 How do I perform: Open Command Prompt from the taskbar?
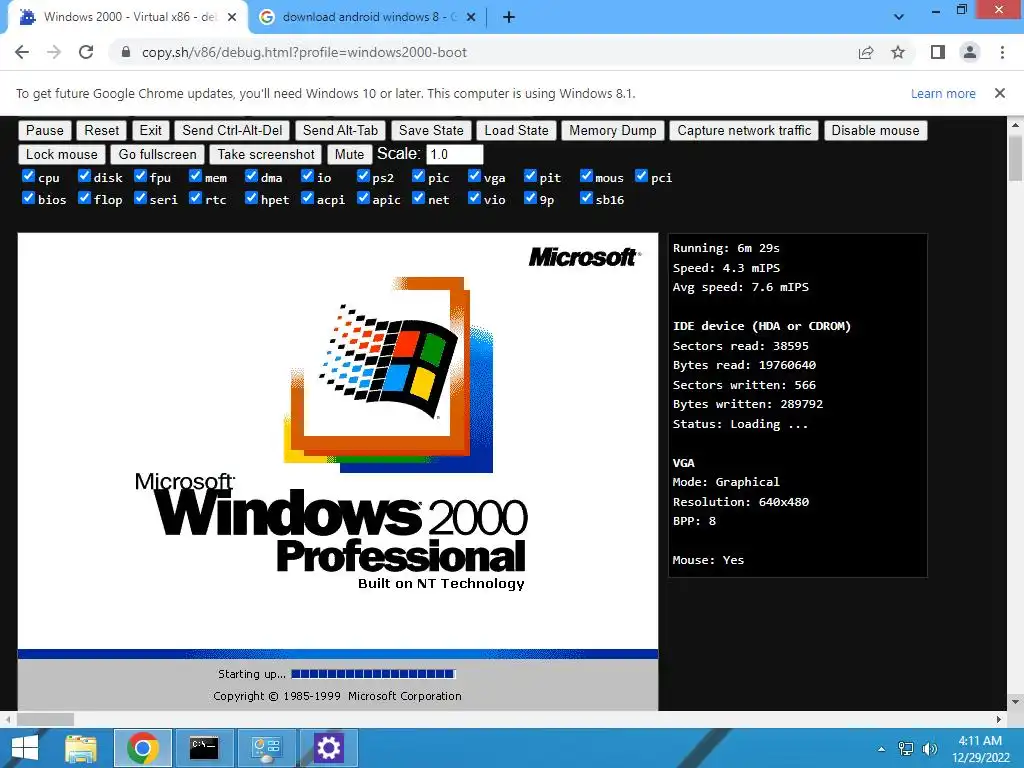click(204, 748)
